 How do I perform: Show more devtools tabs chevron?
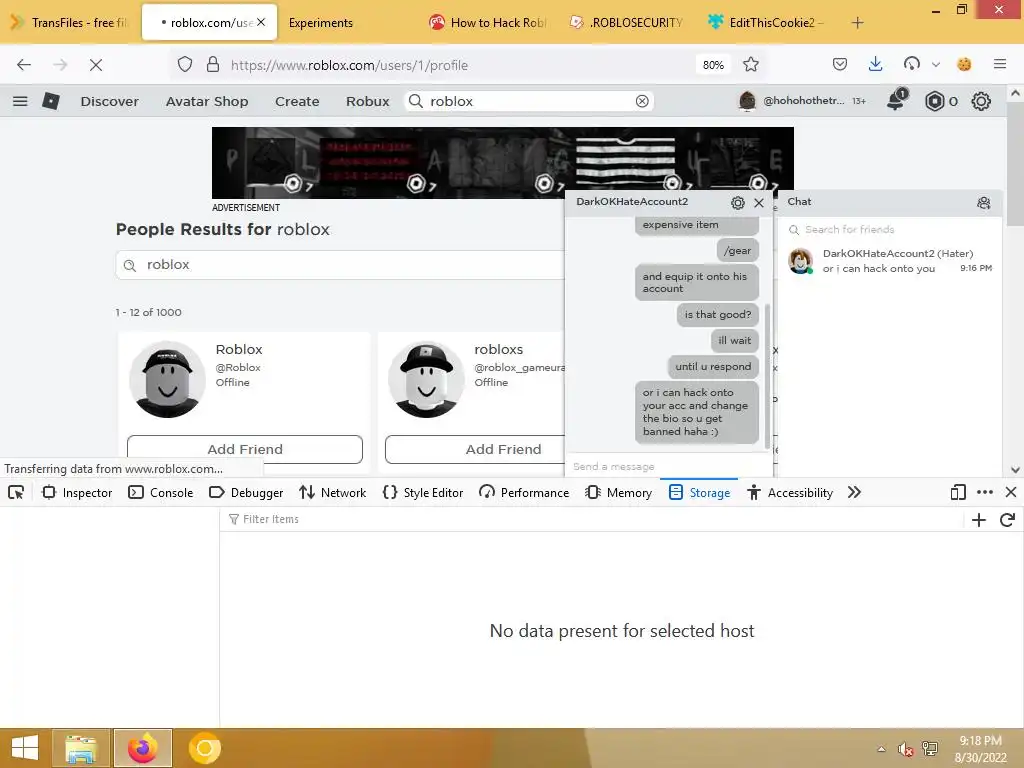click(854, 492)
